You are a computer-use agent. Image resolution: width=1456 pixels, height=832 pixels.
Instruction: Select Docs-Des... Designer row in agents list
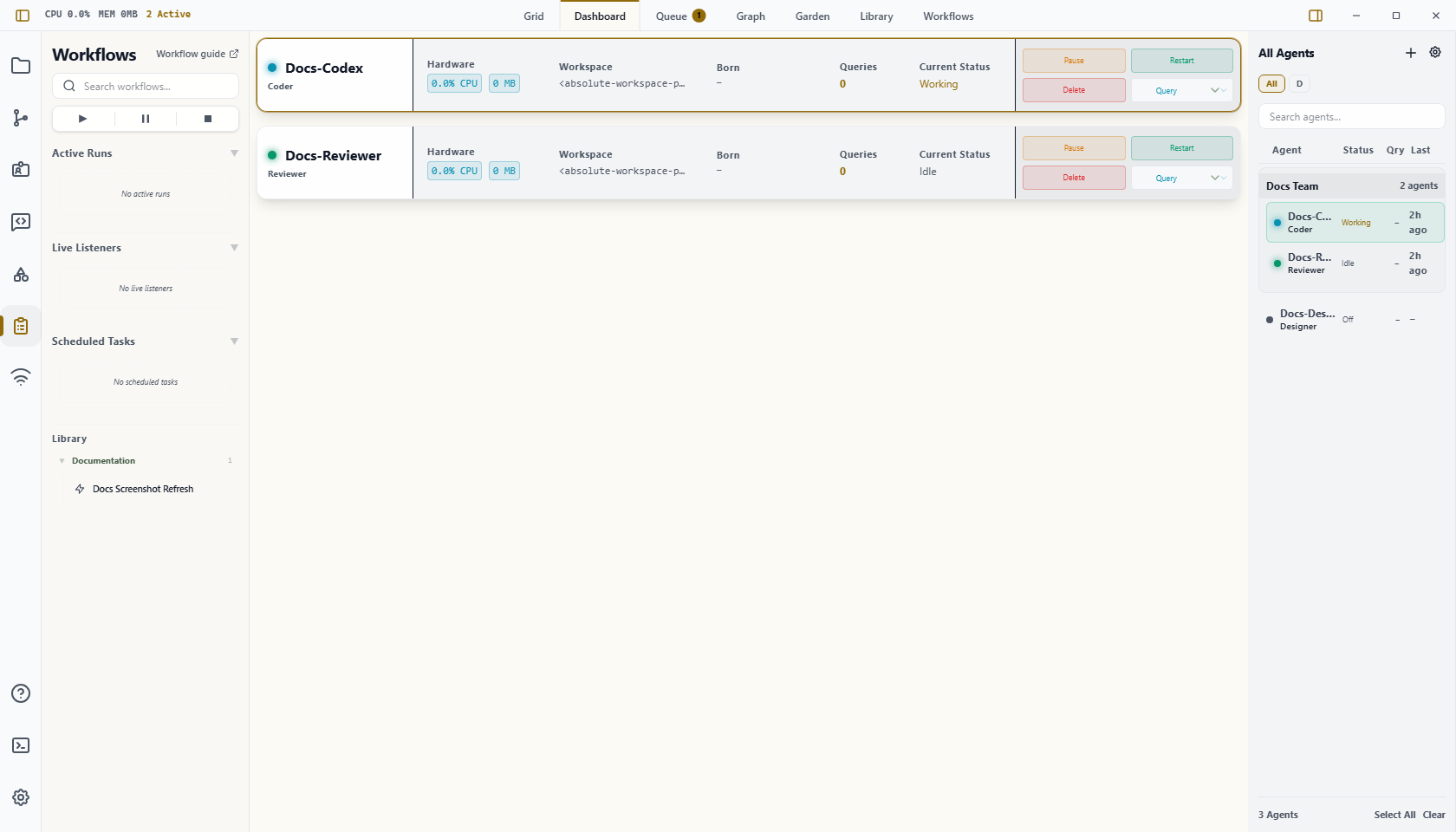coord(1352,320)
